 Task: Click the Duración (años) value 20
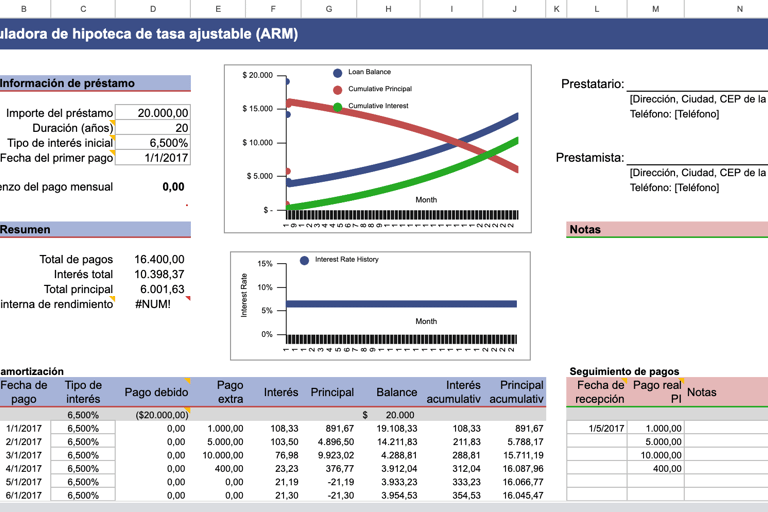(x=153, y=128)
